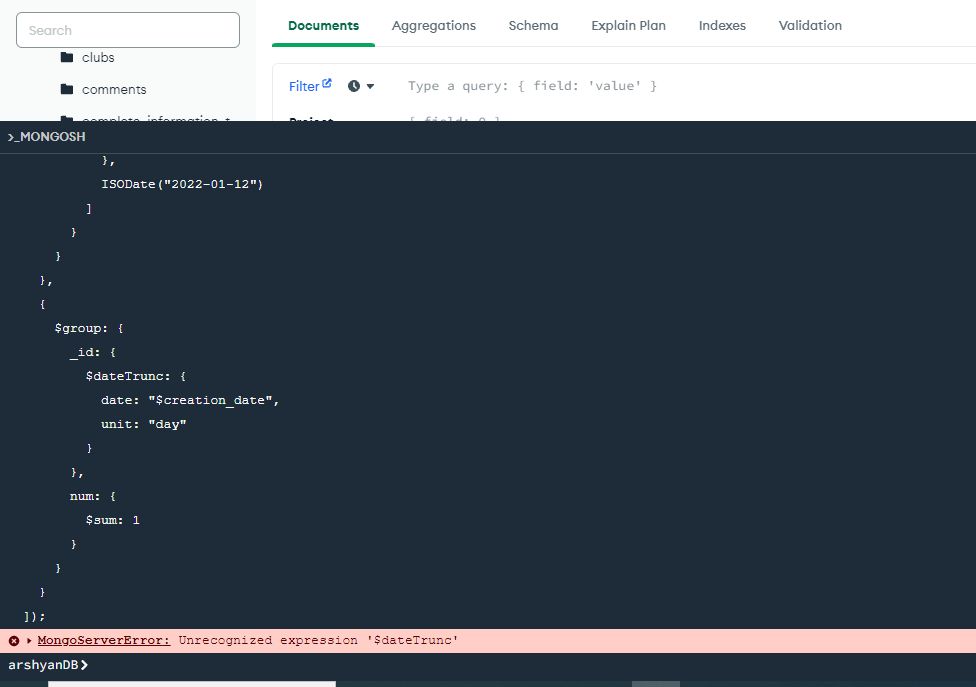Expand the query history dropdown arrow
The height and width of the screenshot is (687, 976).
point(370,86)
